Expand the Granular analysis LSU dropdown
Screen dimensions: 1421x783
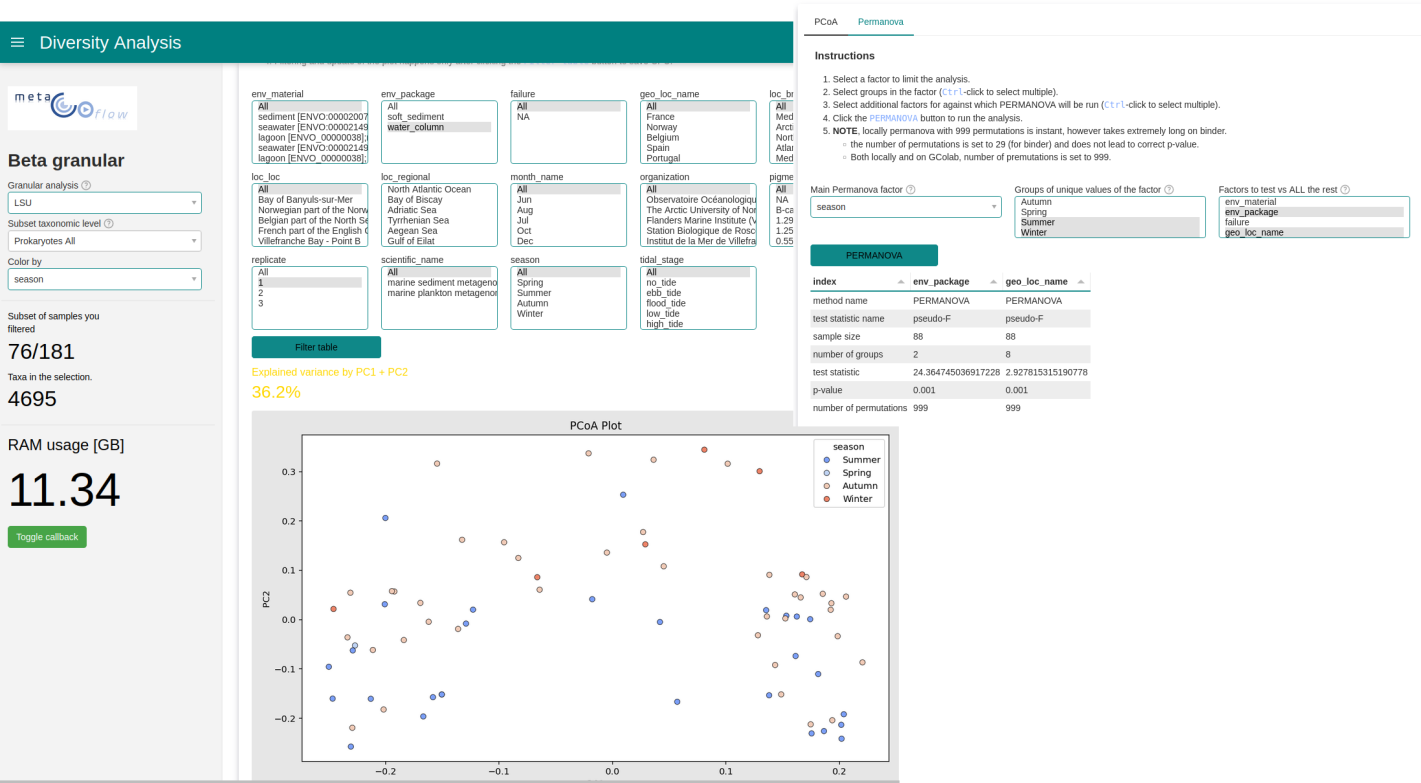[104, 203]
